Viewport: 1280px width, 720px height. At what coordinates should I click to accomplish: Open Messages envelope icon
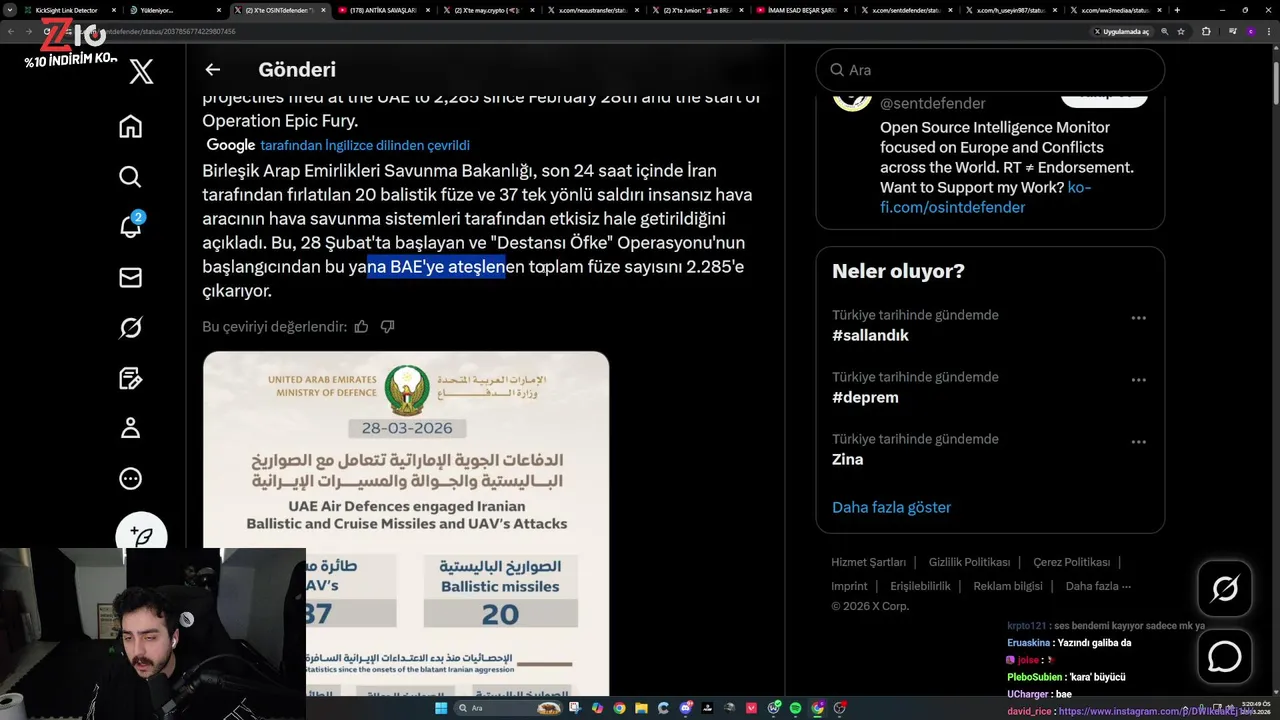(130, 277)
